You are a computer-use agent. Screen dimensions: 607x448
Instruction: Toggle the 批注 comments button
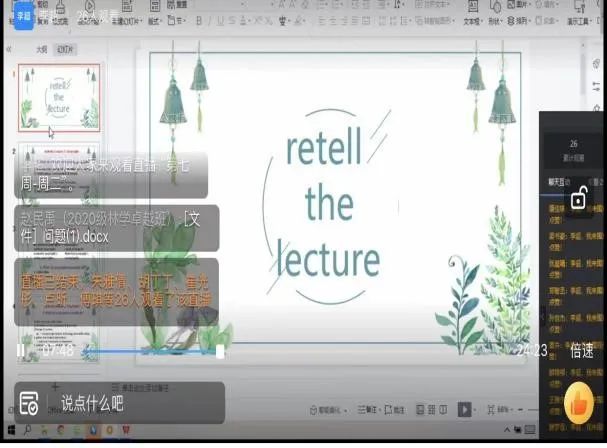(395, 409)
